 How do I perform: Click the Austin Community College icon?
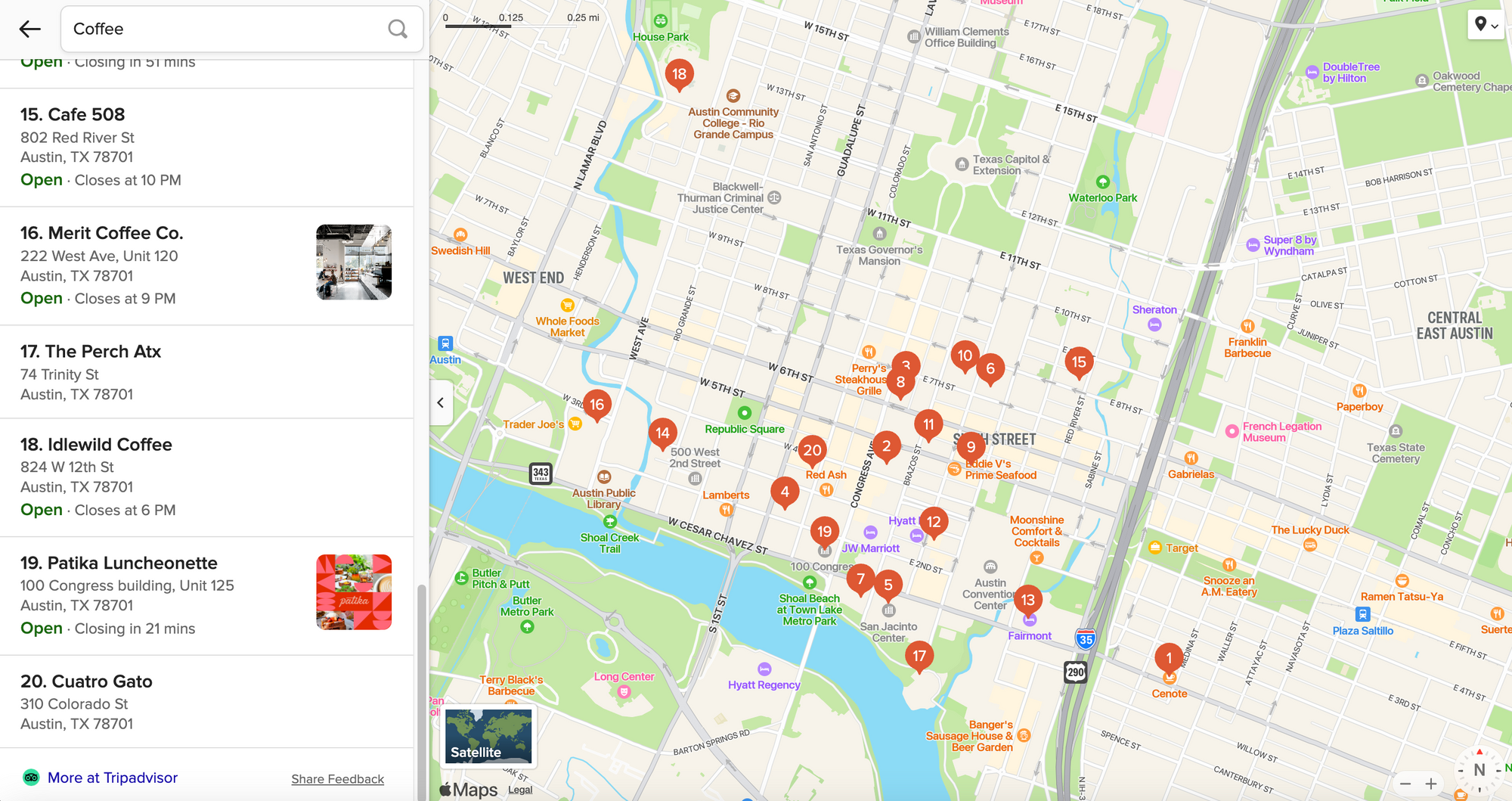pyautogui.click(x=733, y=96)
